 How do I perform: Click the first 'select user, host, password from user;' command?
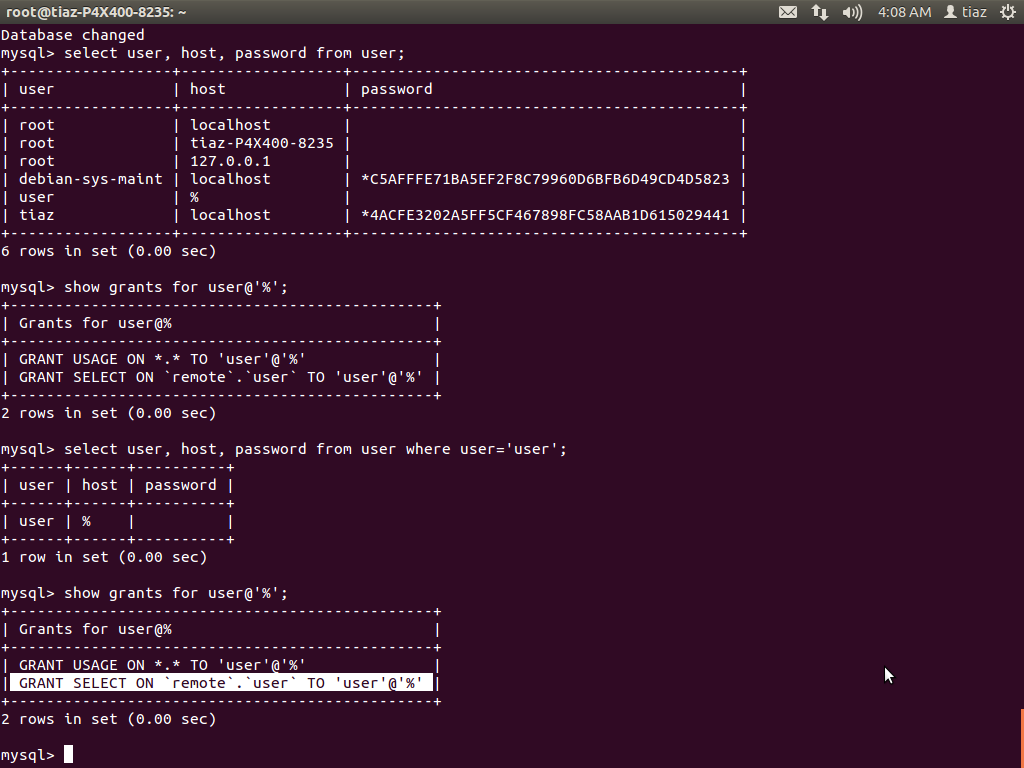coord(234,53)
